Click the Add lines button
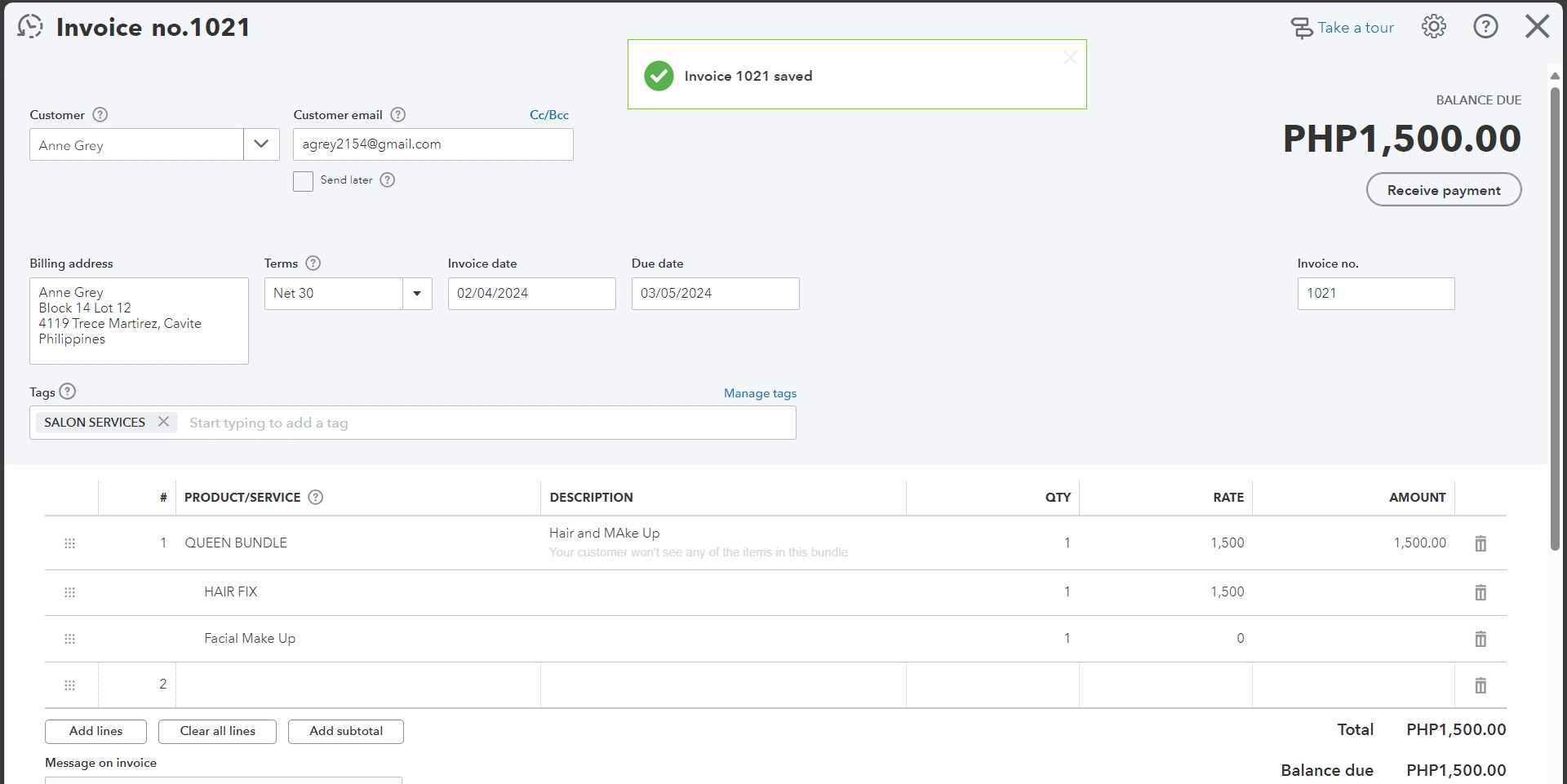This screenshot has height=784, width=1567. [96, 731]
